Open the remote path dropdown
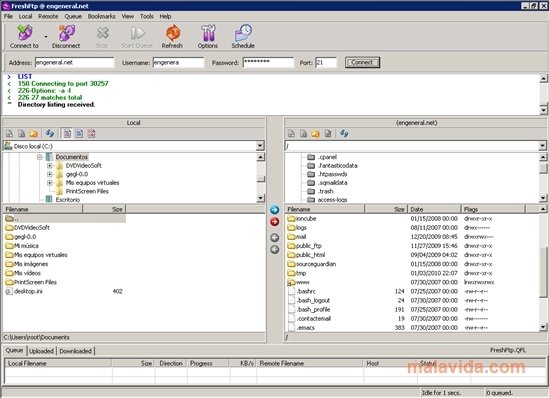 coord(542,145)
